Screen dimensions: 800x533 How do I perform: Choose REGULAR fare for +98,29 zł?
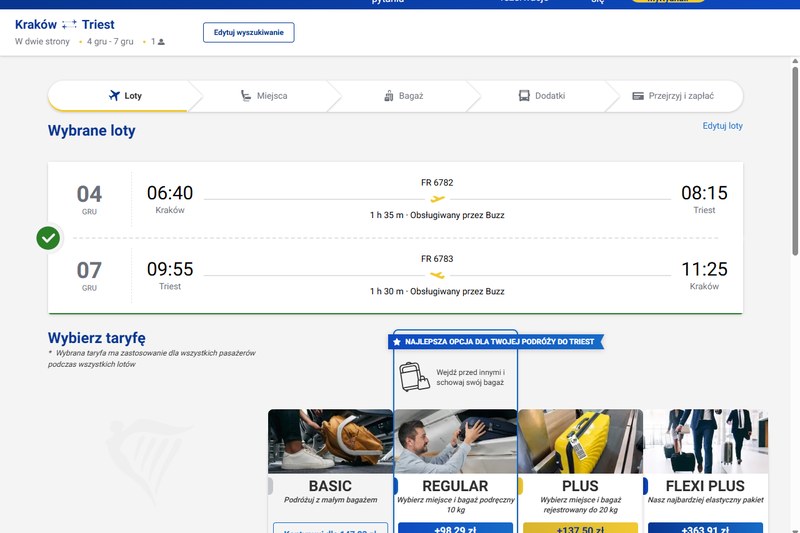point(455,528)
